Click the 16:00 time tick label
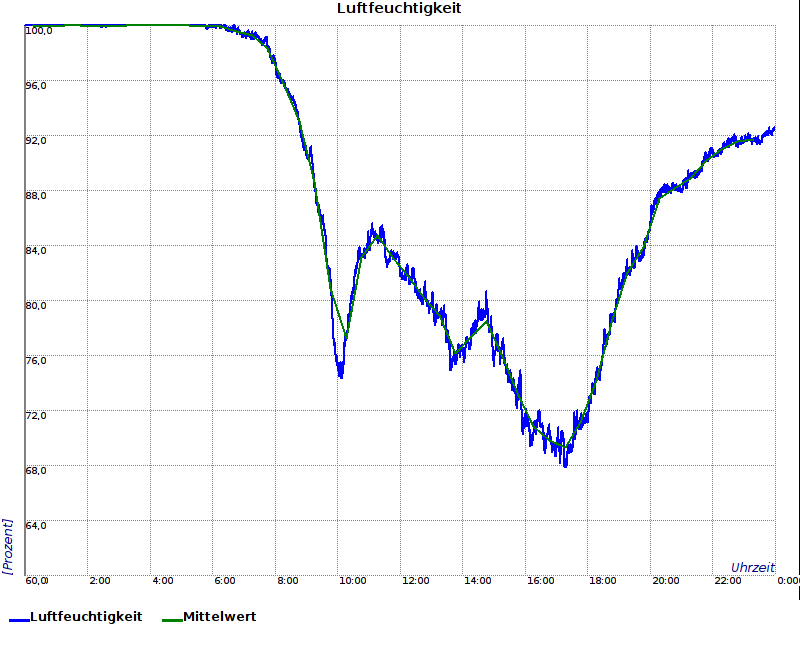The image size is (800, 650). (x=540, y=581)
